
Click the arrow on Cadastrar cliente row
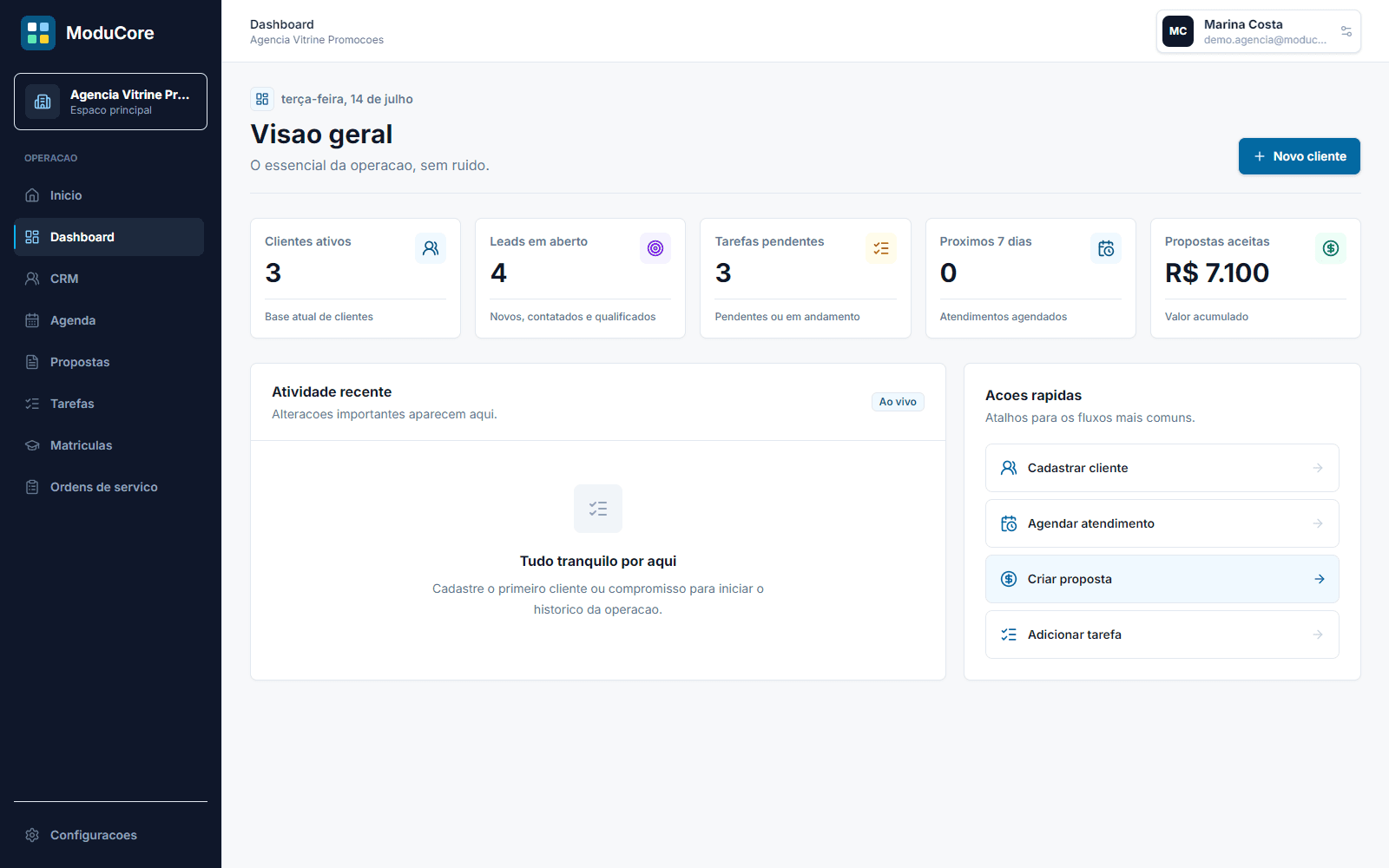(x=1318, y=468)
